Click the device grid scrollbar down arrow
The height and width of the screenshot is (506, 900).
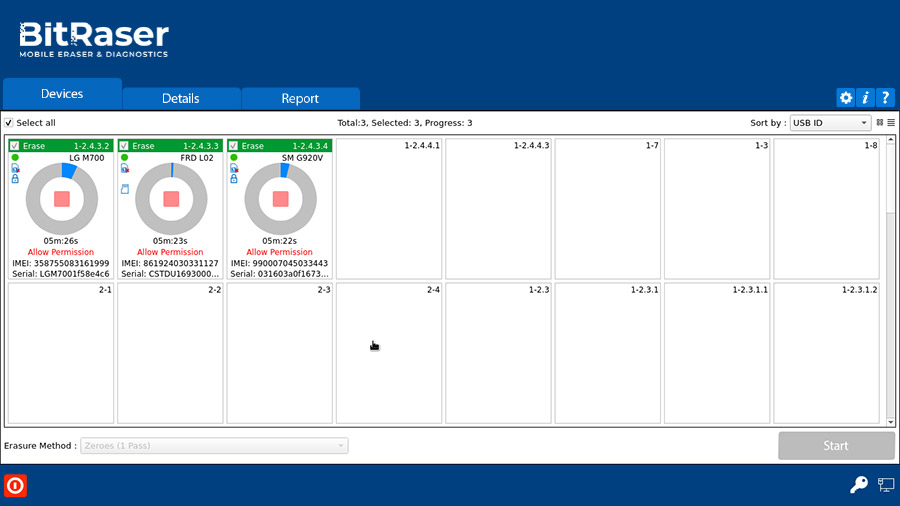[x=891, y=422]
